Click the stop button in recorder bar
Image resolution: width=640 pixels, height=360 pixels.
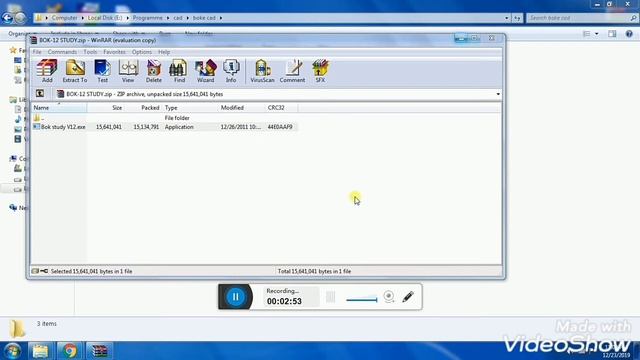pyautogui.click(x=331, y=297)
